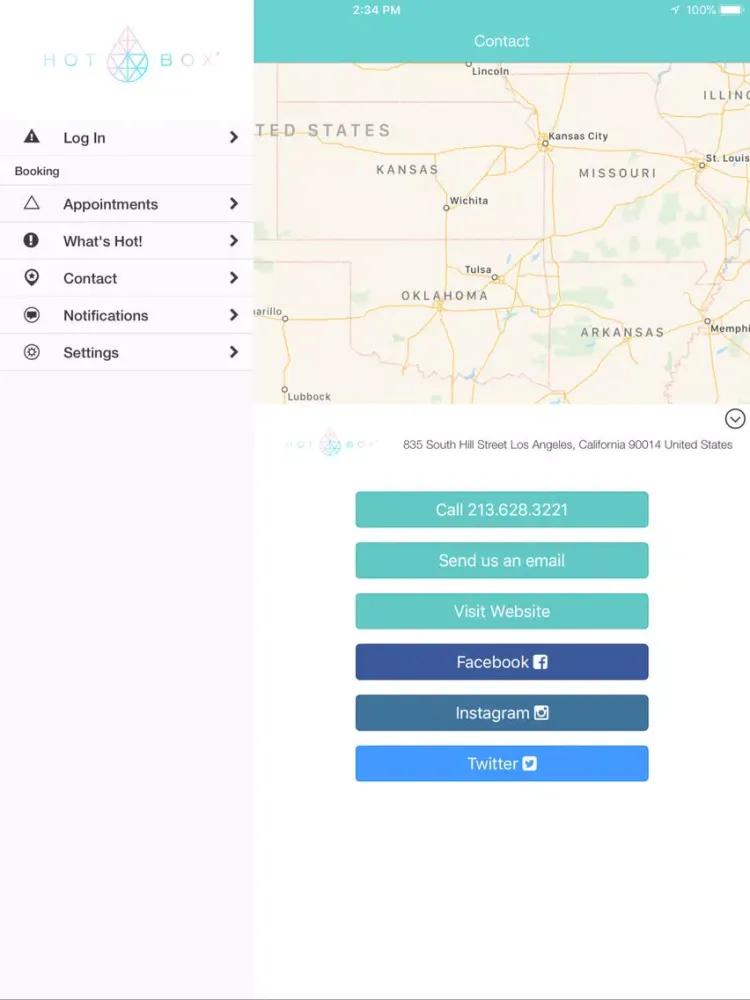
Task: Select Contact menu item
Action: pos(126,277)
